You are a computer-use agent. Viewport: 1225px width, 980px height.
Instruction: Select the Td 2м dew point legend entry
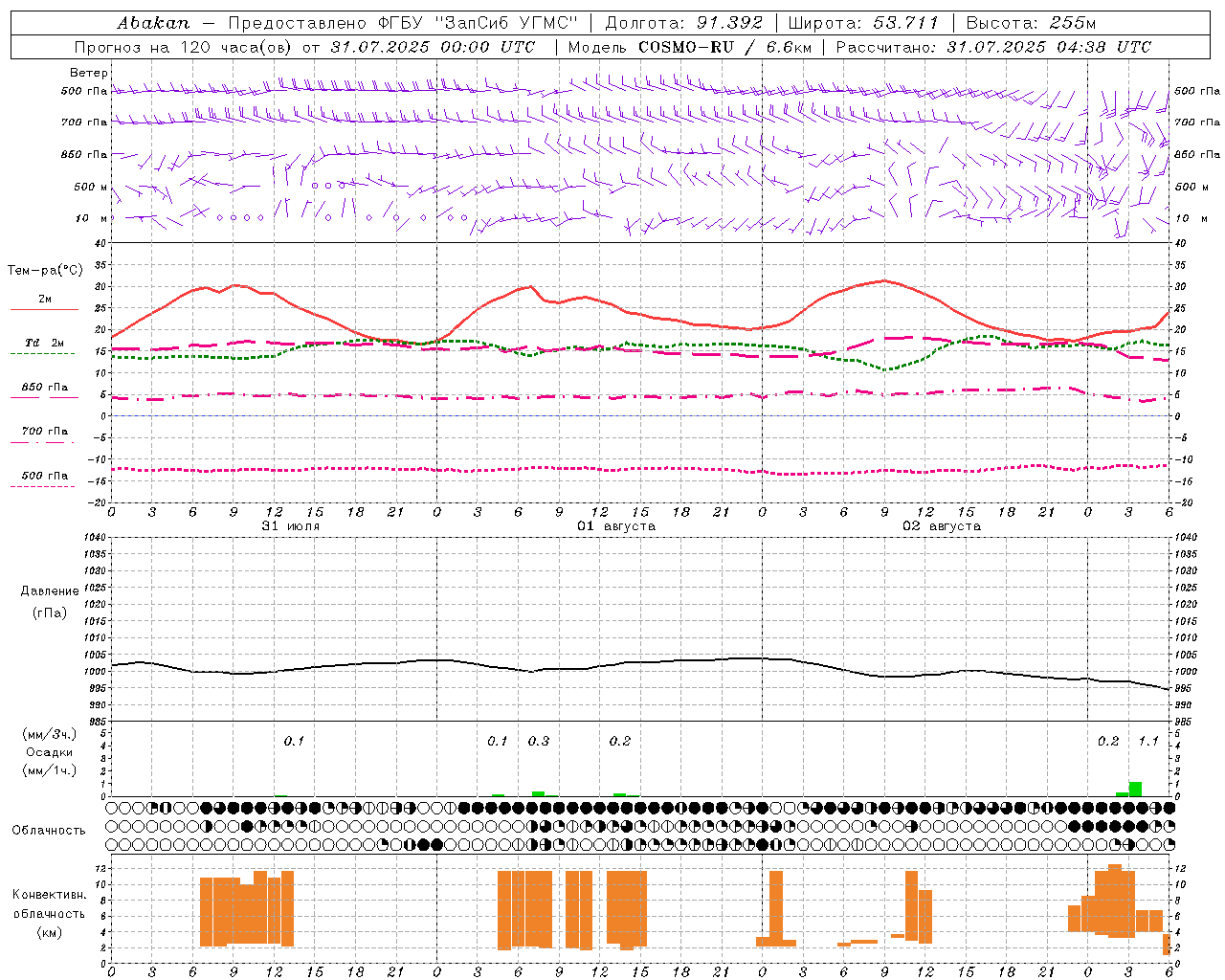click(x=45, y=343)
